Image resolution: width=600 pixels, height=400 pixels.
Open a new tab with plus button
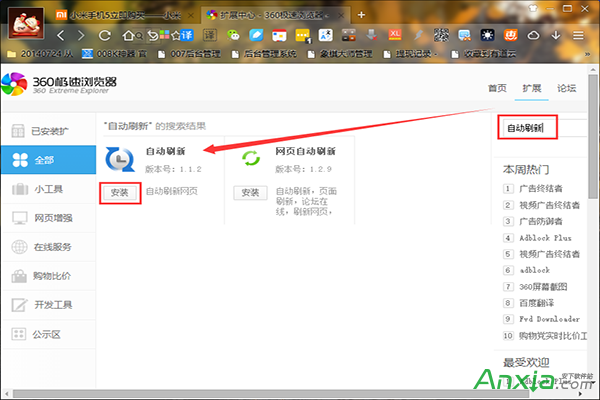(361, 15)
